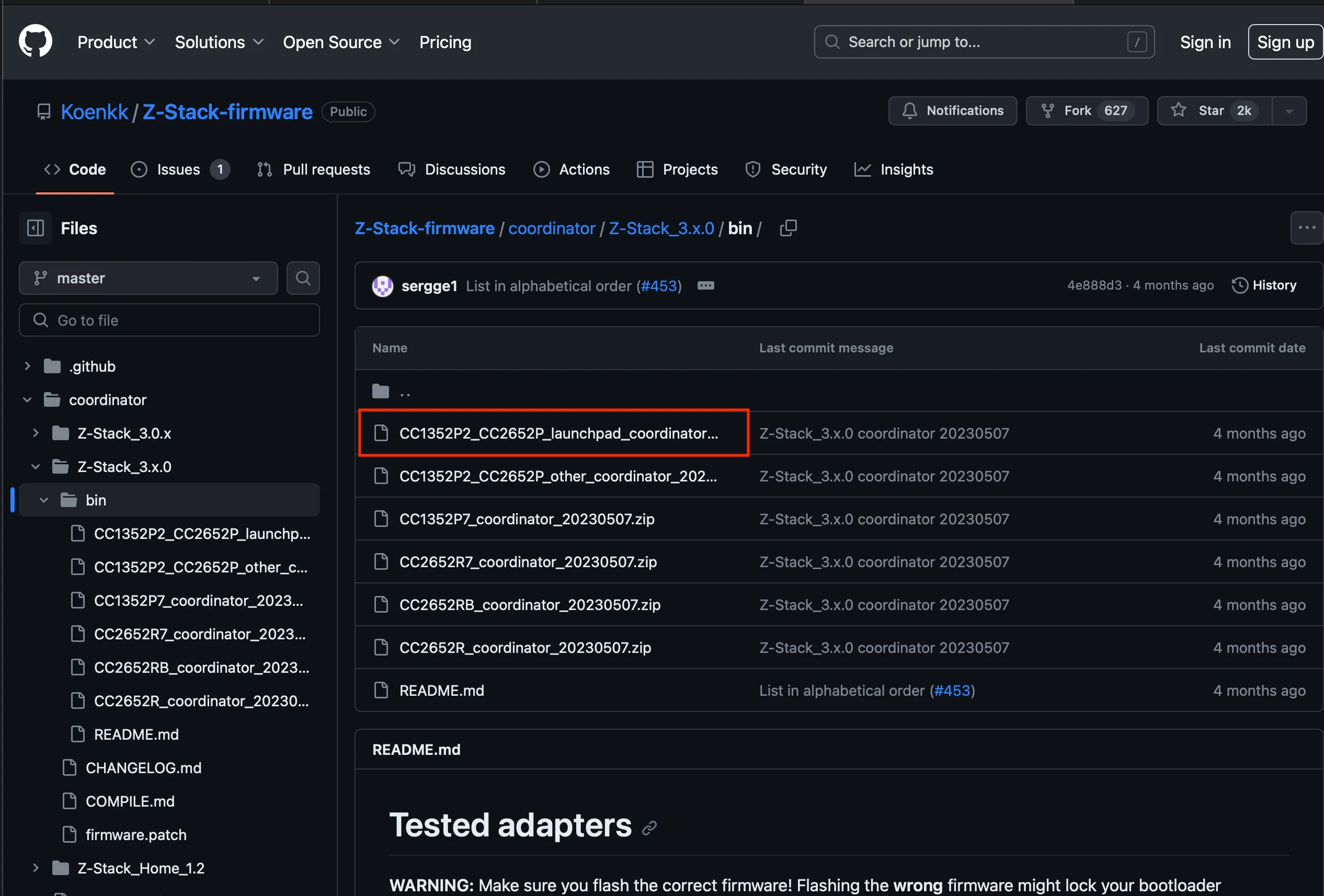The height and width of the screenshot is (896, 1324).
Task: Open the Insights tab
Action: 894,169
